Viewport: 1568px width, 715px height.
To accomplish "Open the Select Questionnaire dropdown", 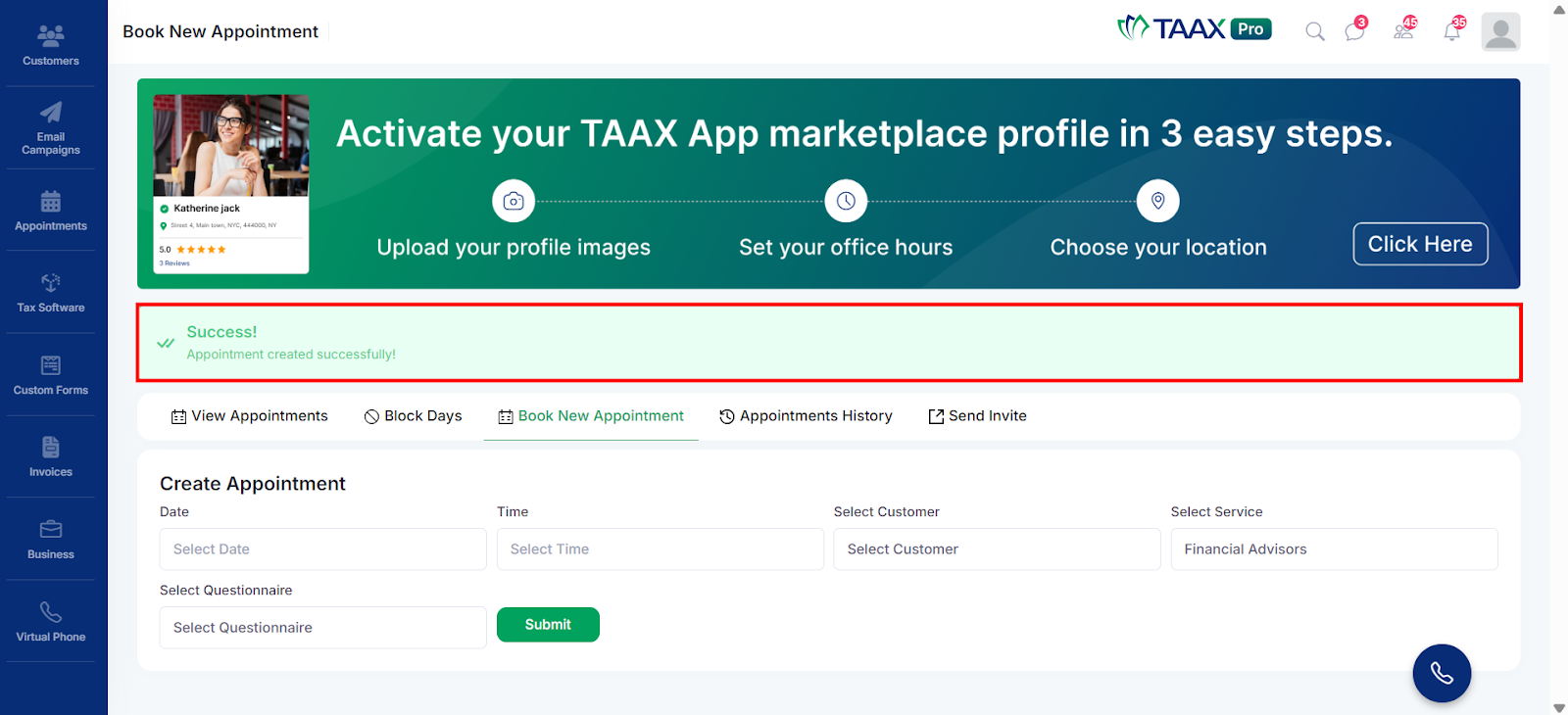I will coord(323,628).
